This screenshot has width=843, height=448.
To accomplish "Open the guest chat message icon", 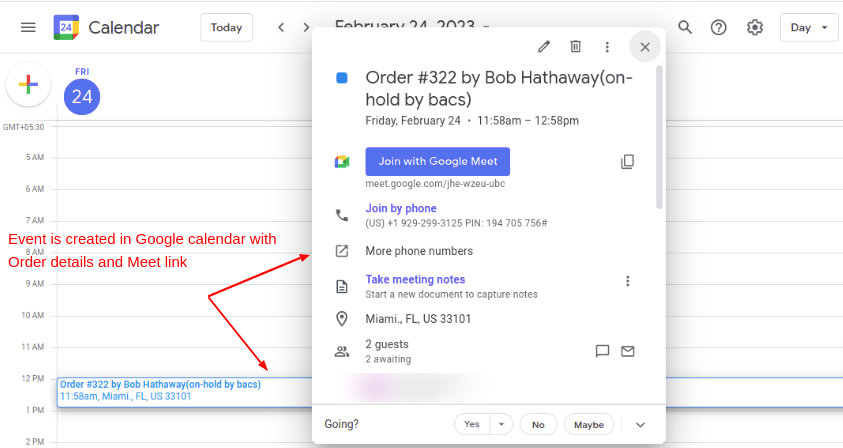I will click(x=602, y=351).
